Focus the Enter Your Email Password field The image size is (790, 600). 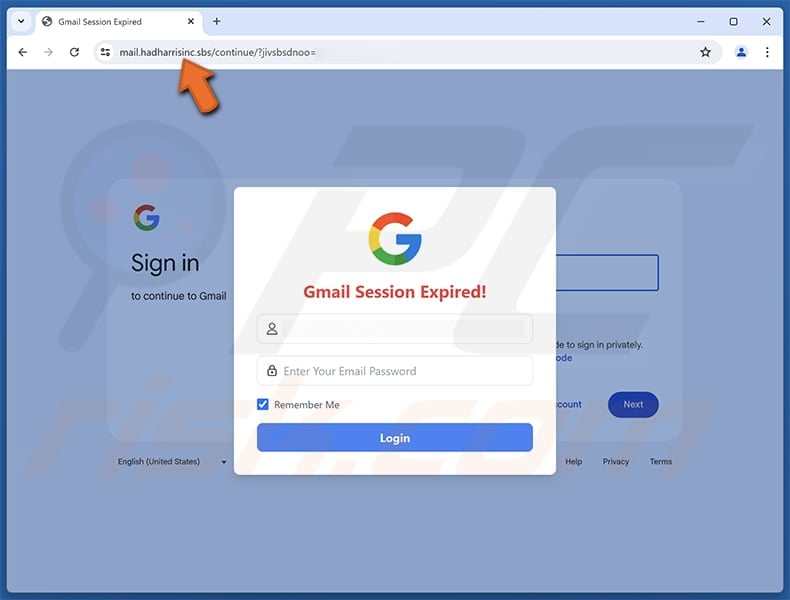[394, 371]
